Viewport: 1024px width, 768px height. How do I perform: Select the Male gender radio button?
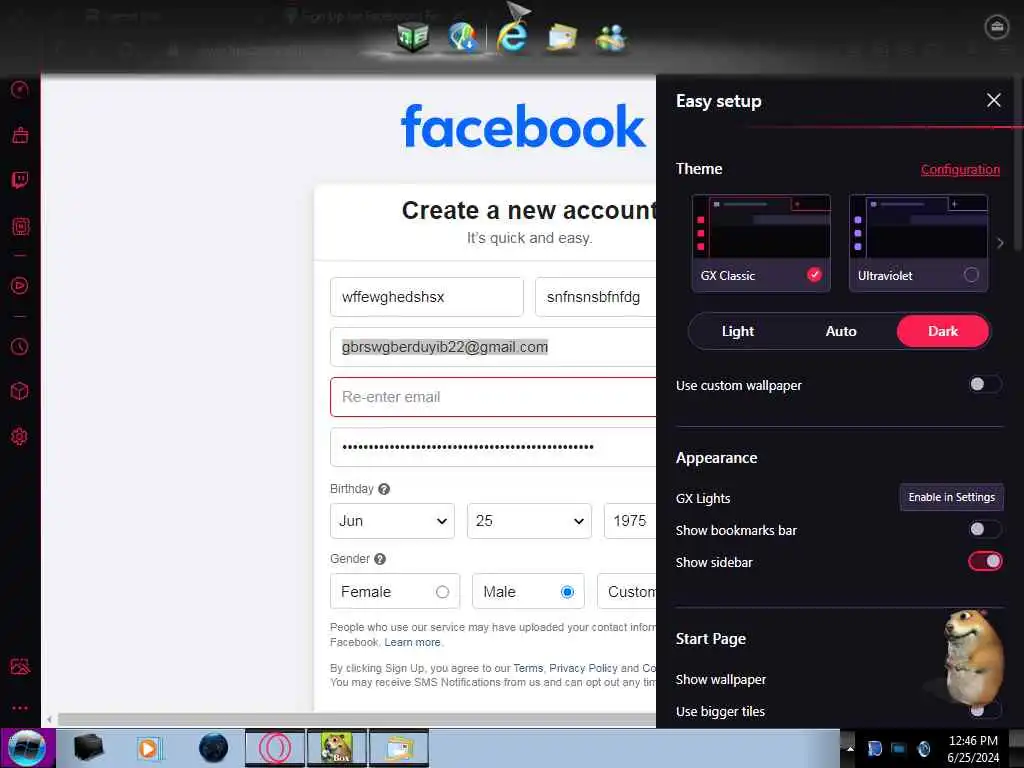[x=567, y=592]
